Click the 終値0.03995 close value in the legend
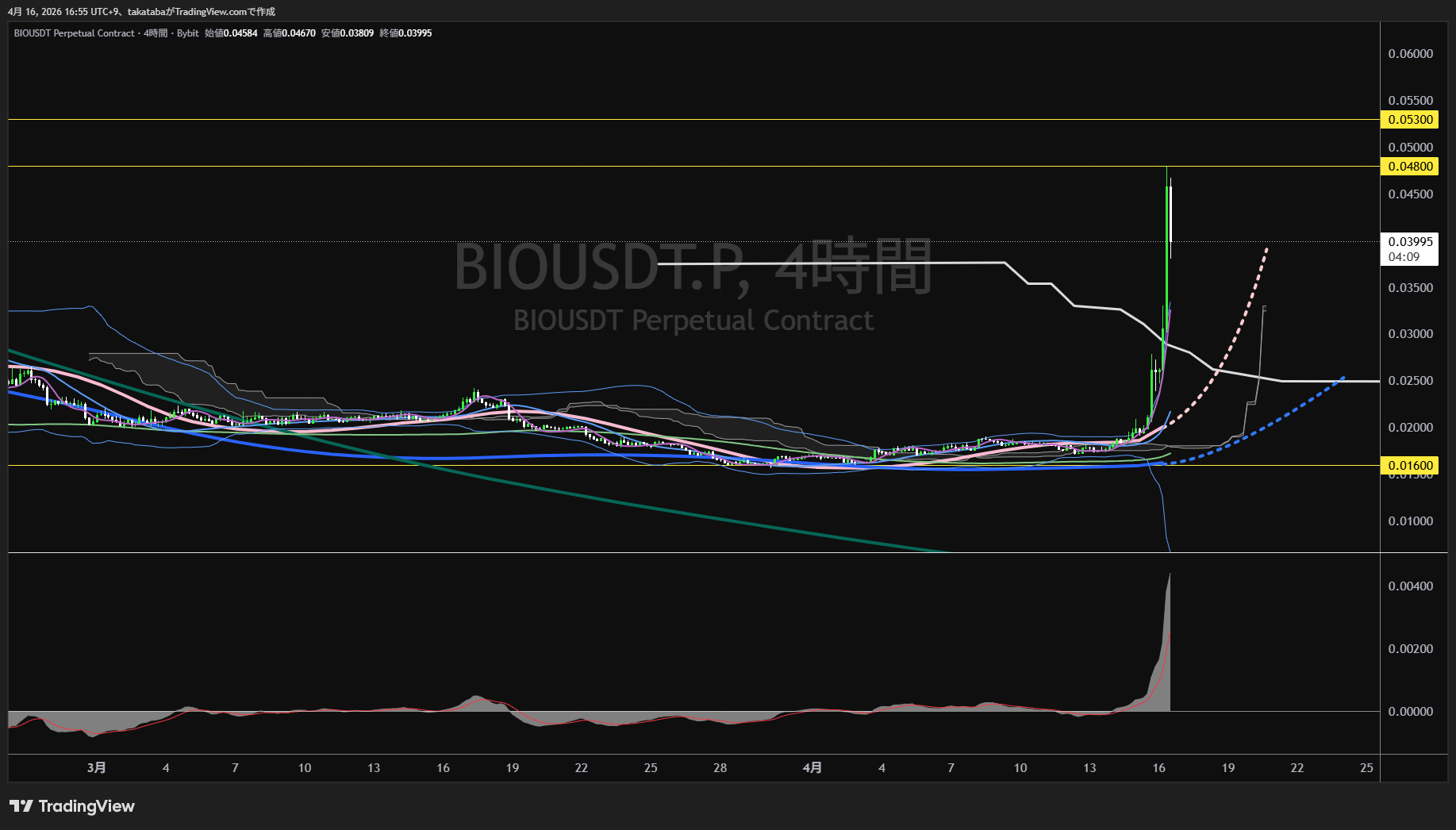1456x830 pixels. pyautogui.click(x=405, y=33)
